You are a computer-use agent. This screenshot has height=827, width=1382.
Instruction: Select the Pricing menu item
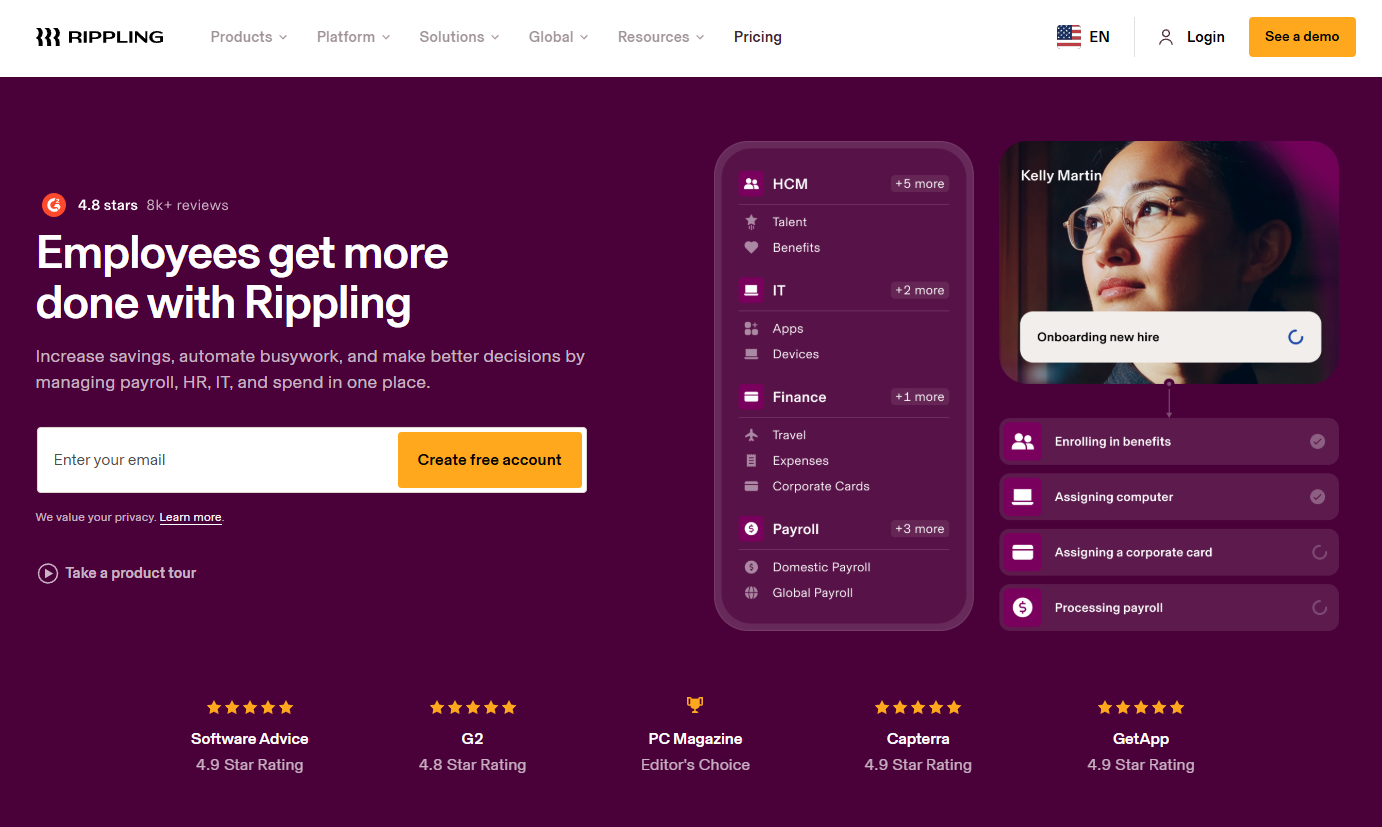pos(757,36)
